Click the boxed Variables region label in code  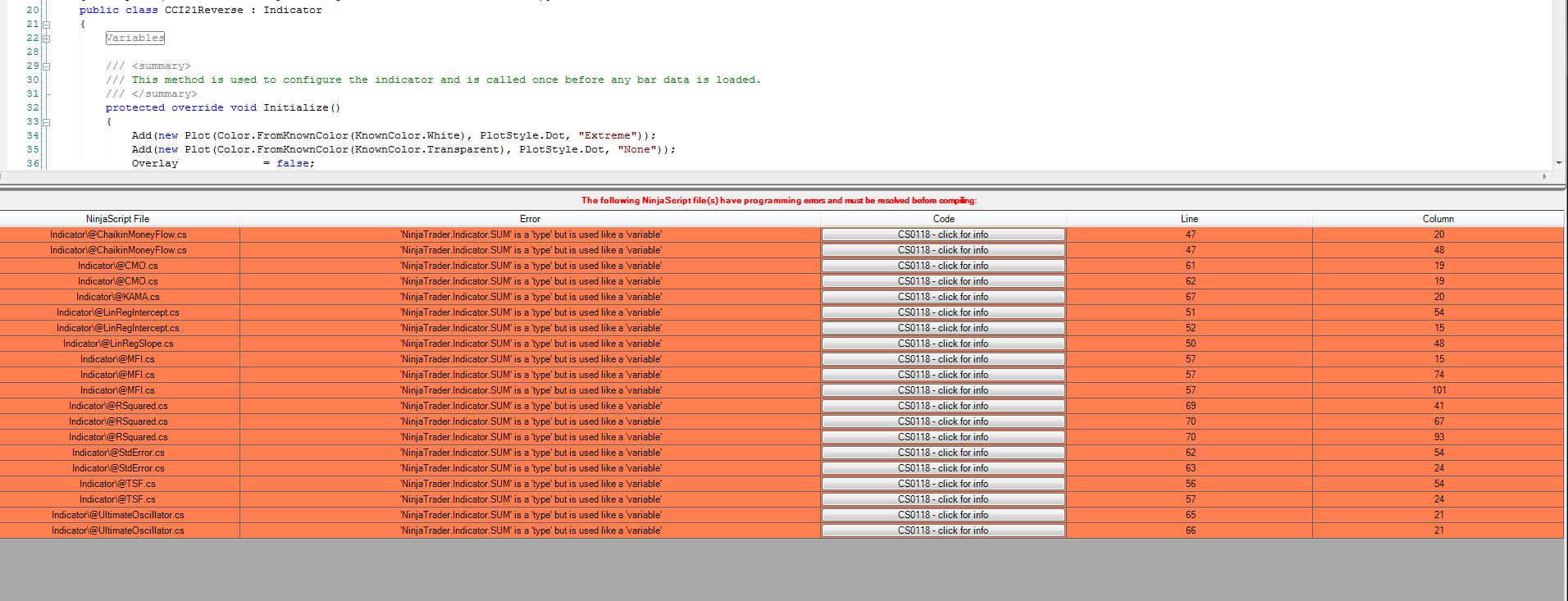pyautogui.click(x=134, y=38)
